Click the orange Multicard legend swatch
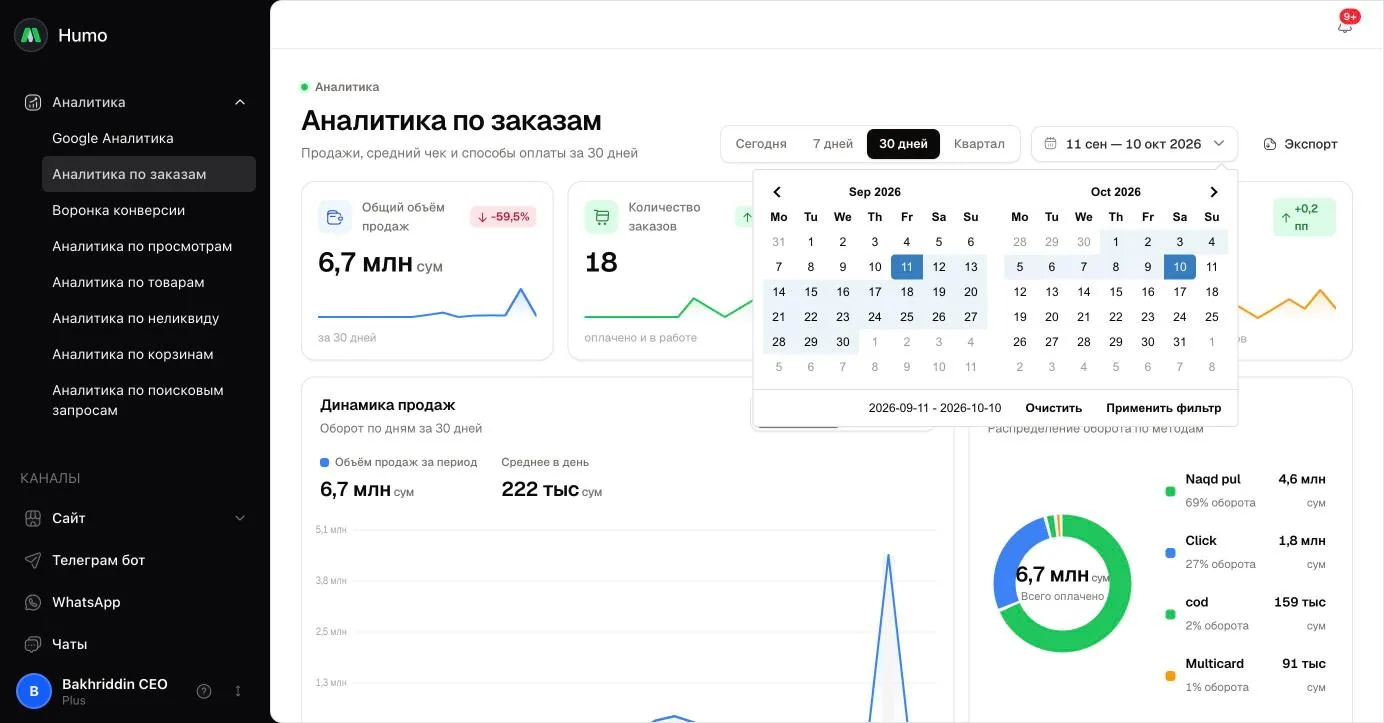1384x723 pixels. (1170, 676)
